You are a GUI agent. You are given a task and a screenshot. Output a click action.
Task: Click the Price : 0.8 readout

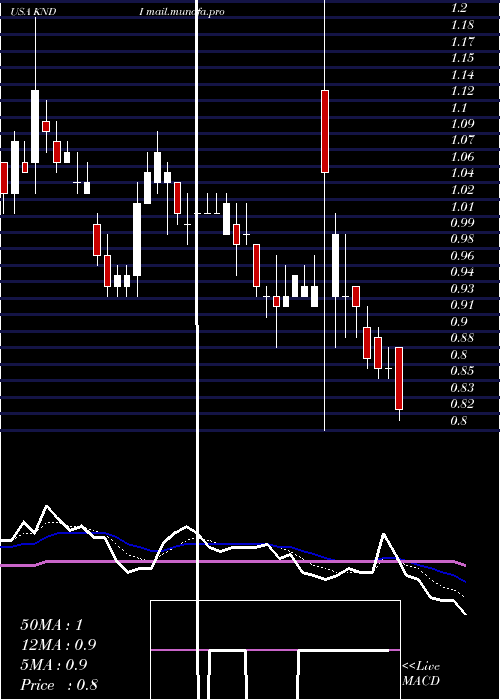click(59, 685)
